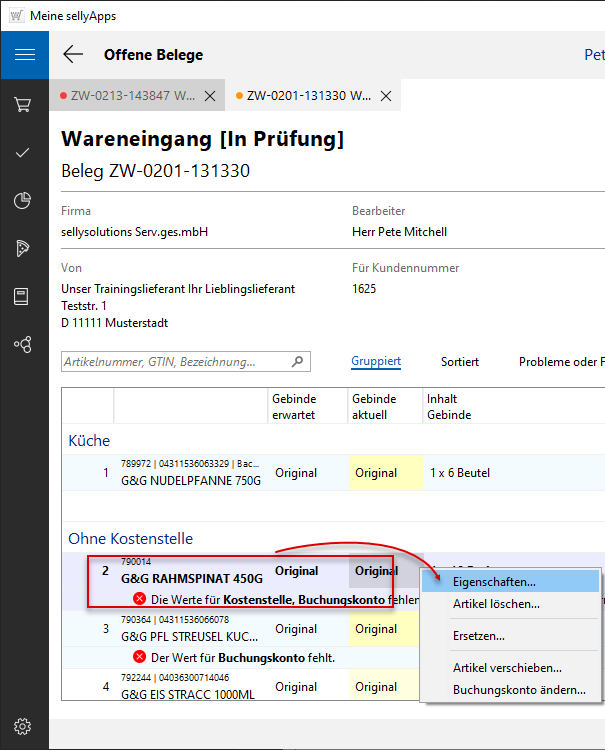Screen dimensions: 605x750
Task: Choose Artikel löschen in context menu
Action: [496, 604]
